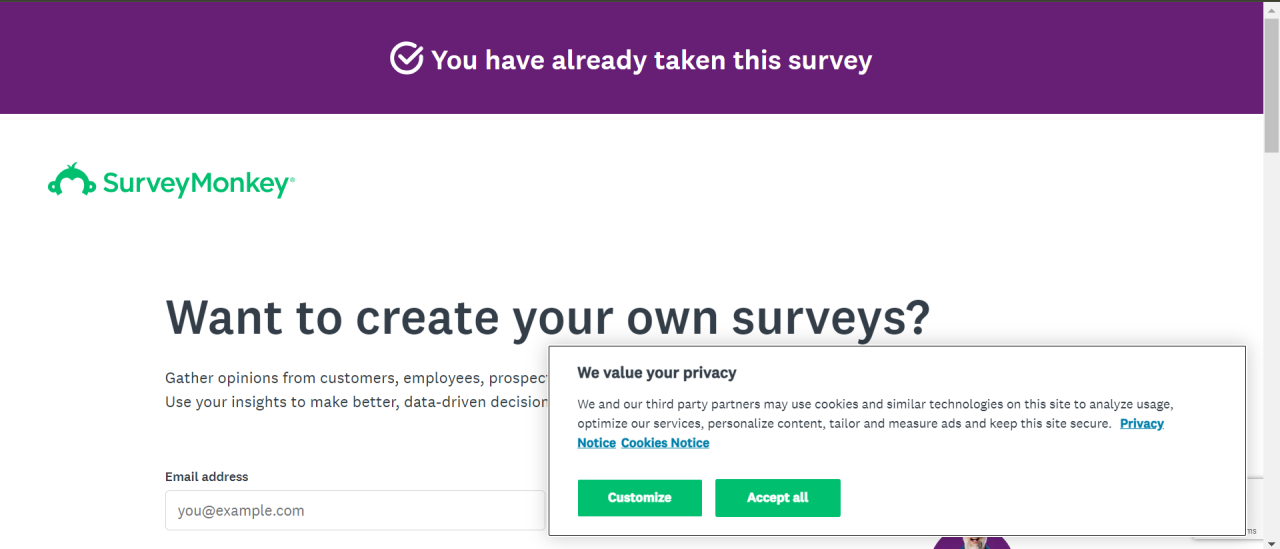Click the "We value your privacy" heading

656,373
